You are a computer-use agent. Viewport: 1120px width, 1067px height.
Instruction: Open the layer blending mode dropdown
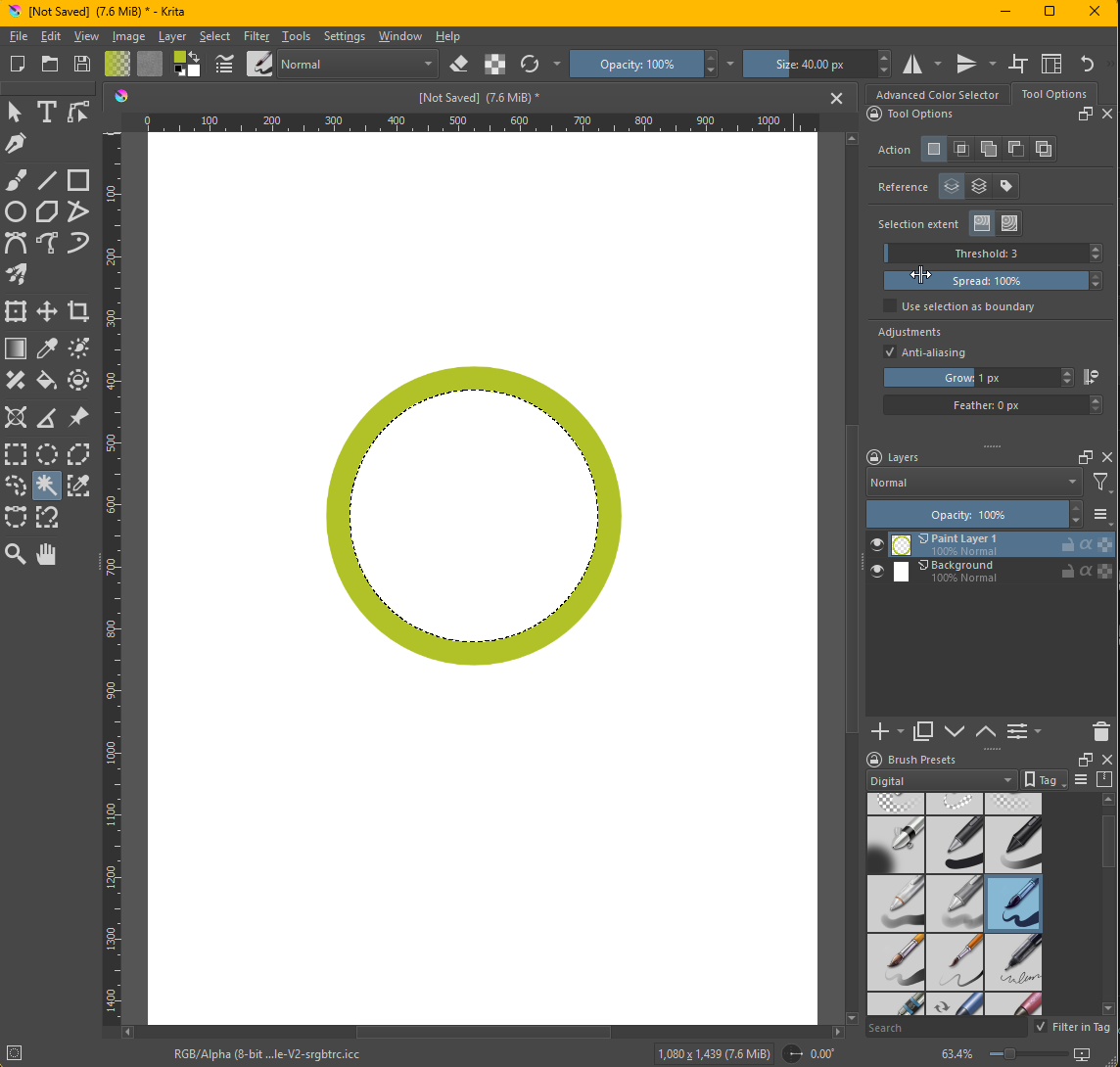tap(973, 483)
